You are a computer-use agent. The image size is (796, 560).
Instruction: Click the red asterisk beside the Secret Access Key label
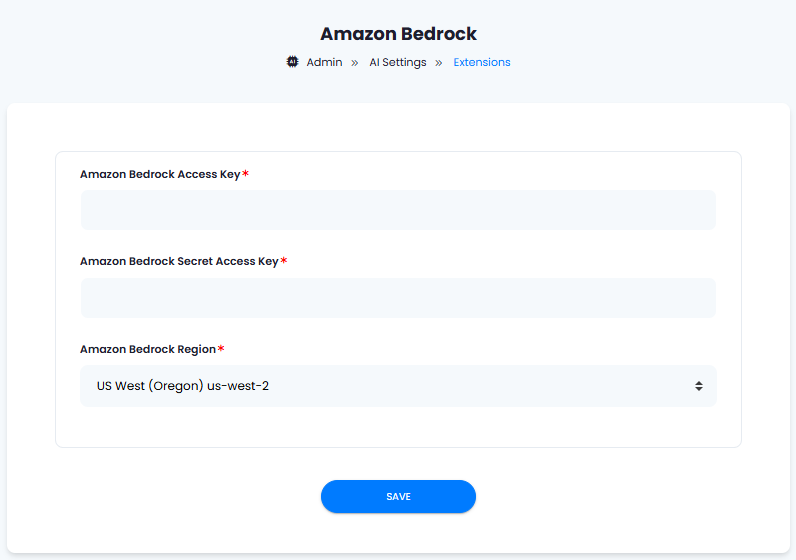click(x=284, y=260)
